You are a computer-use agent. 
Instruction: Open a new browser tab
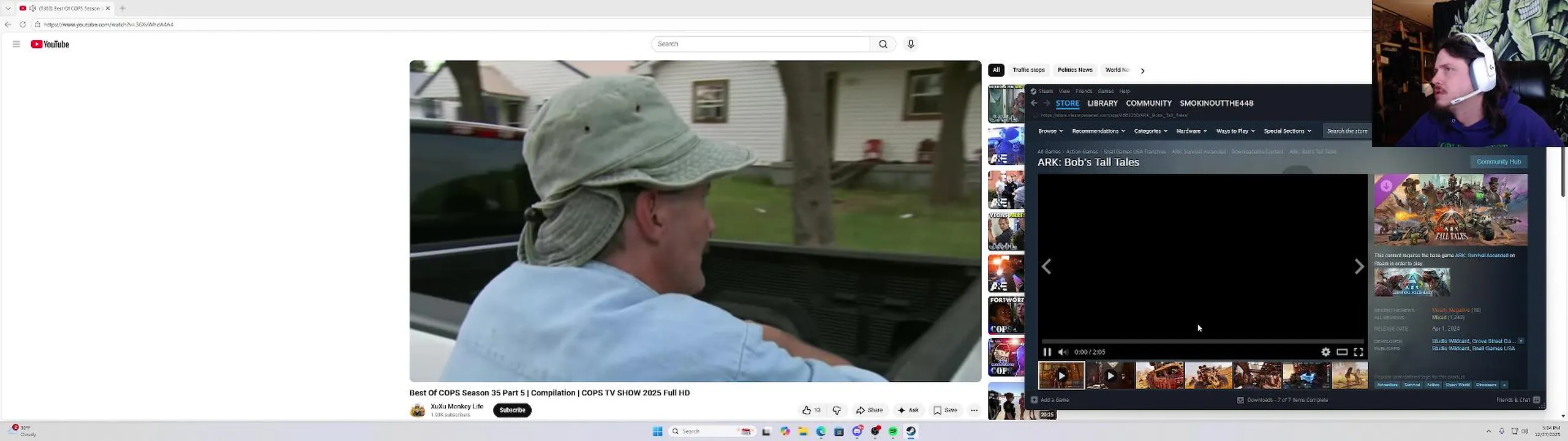tap(123, 8)
